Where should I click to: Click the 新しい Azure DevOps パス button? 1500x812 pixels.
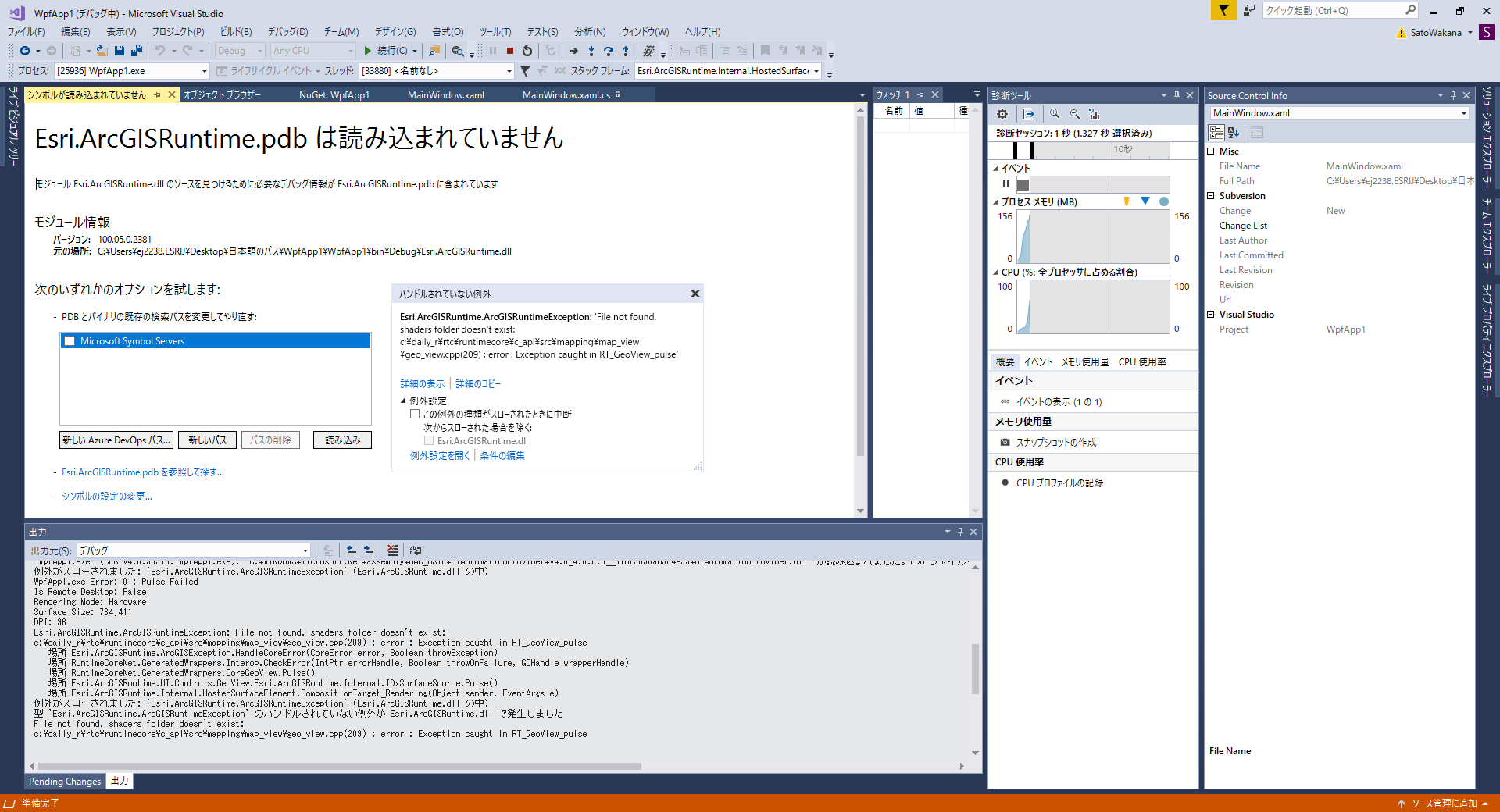click(116, 440)
